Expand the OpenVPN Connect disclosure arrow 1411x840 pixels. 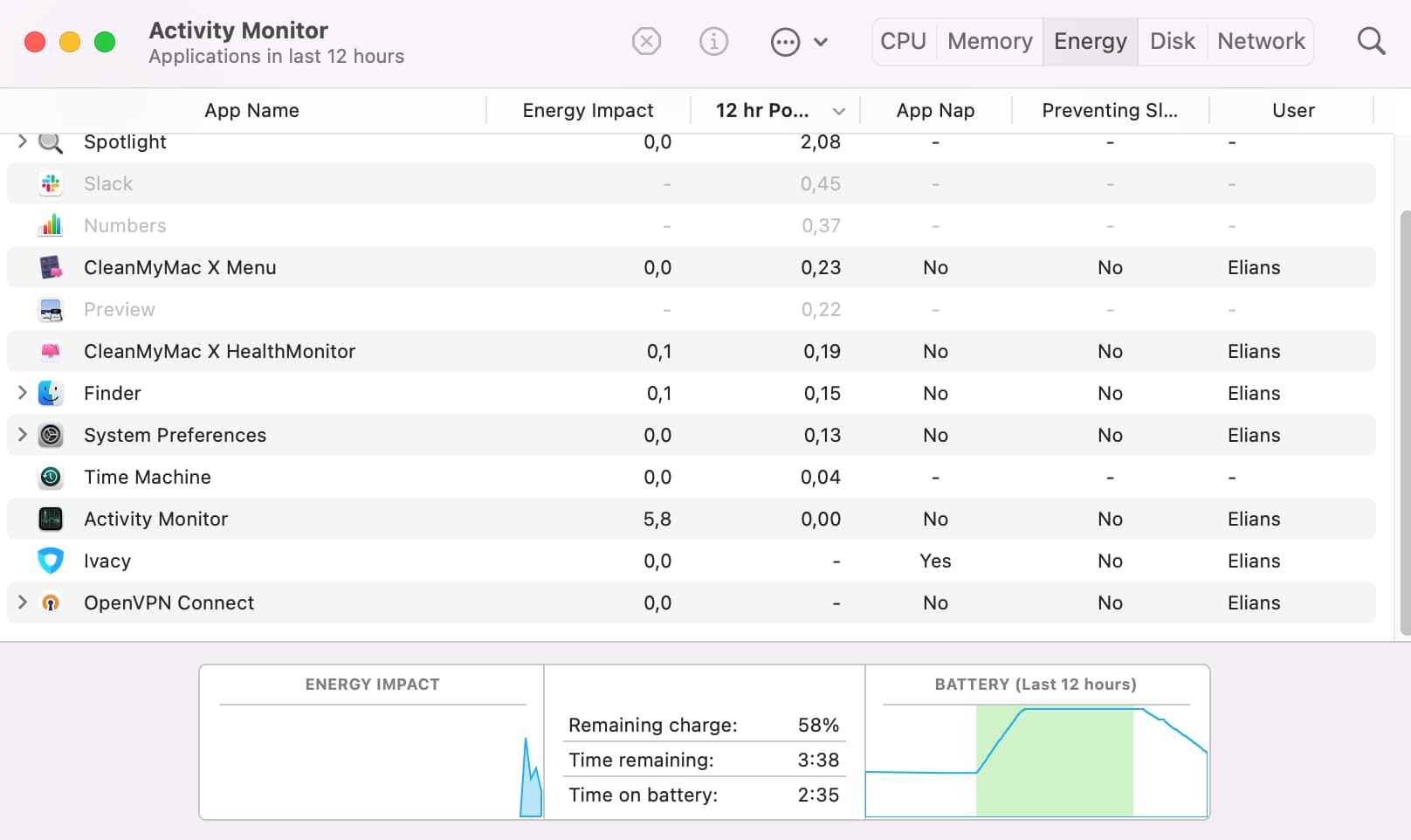coord(22,602)
